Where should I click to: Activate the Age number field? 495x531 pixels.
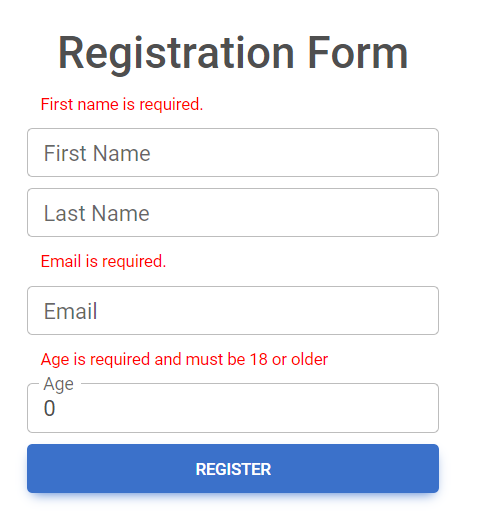tap(233, 408)
